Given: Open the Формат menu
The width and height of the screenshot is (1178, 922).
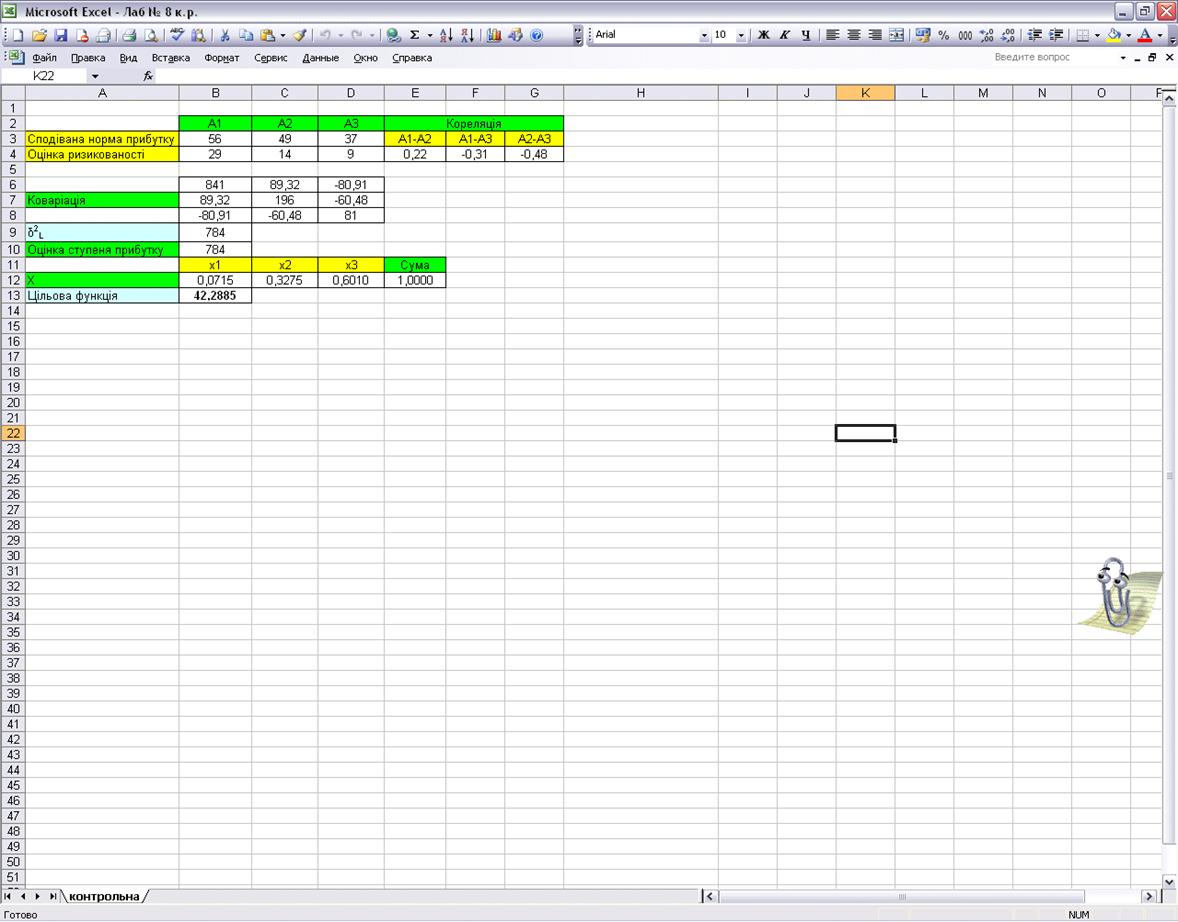Looking at the screenshot, I should [x=222, y=58].
